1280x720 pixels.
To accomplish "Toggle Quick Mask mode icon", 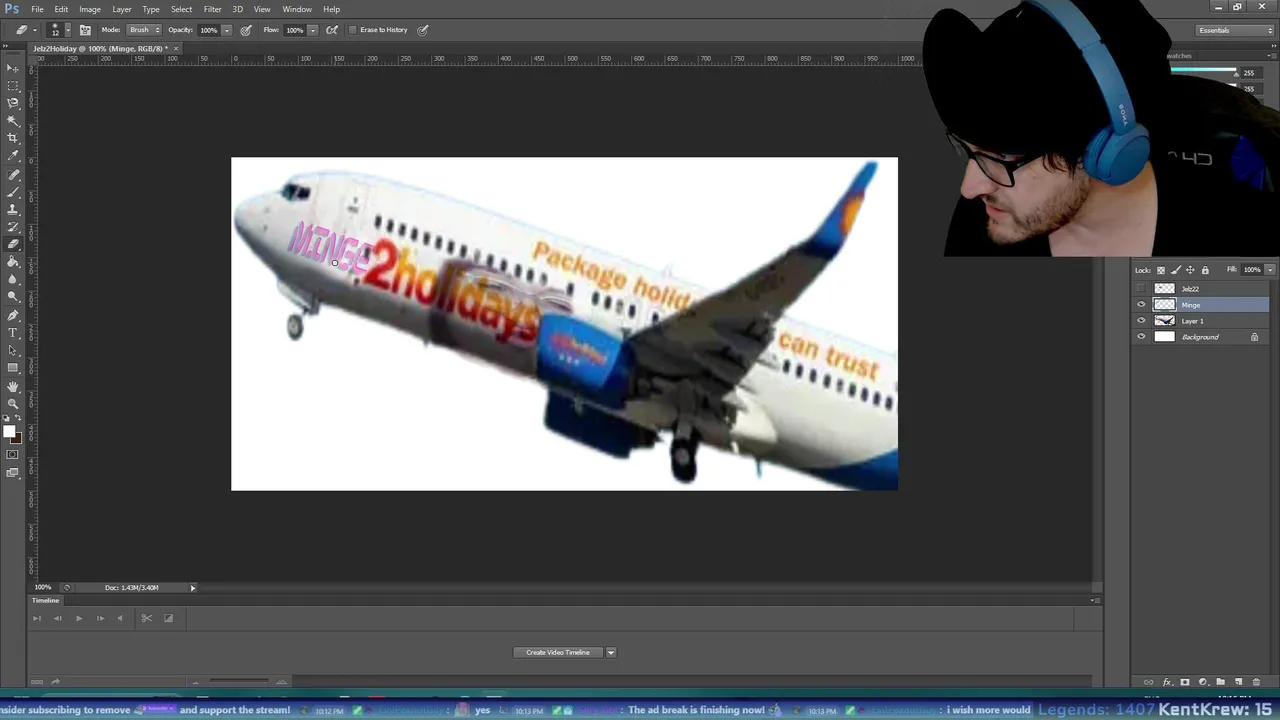I will (x=13, y=455).
